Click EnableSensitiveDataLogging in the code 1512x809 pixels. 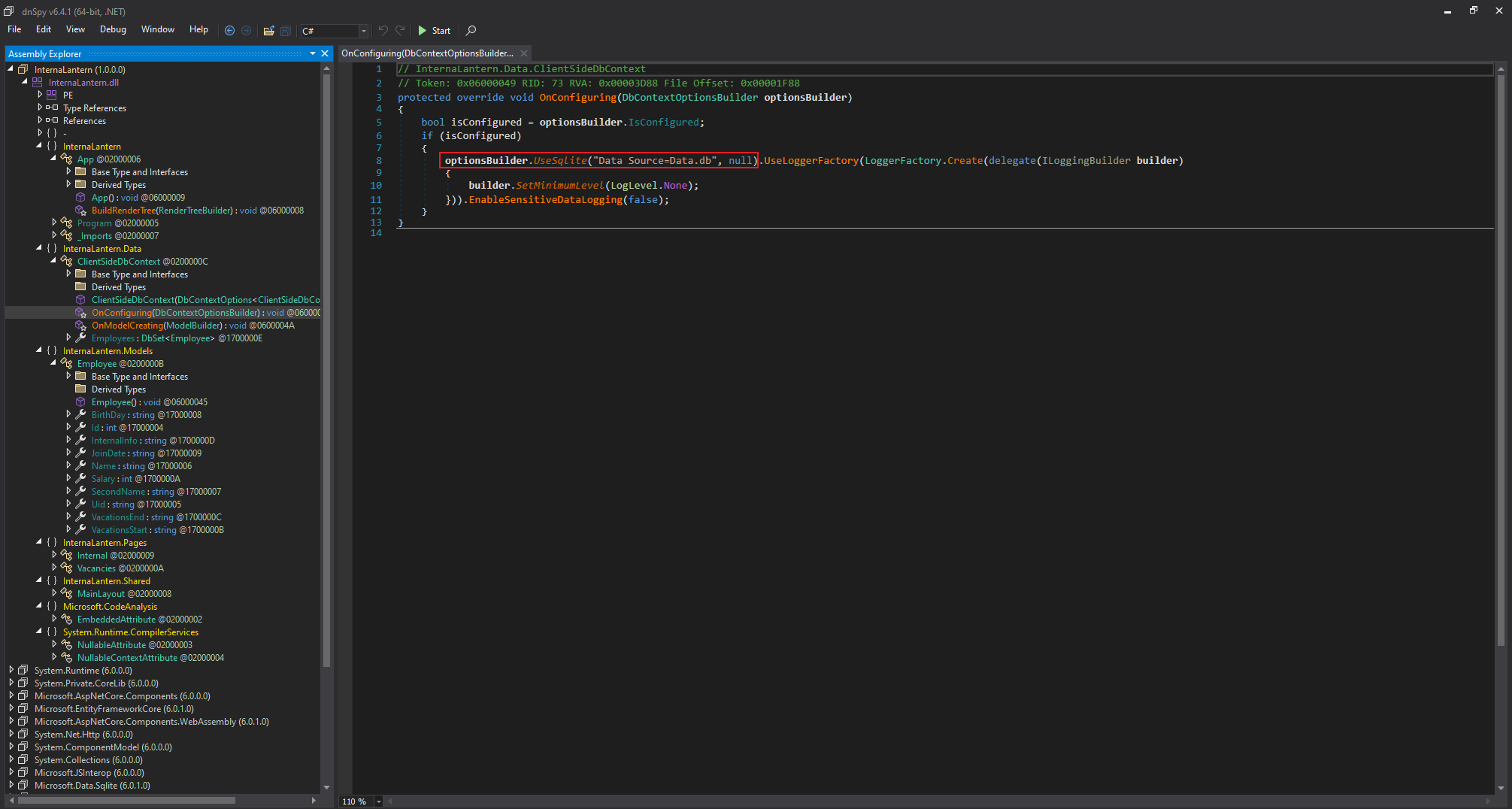546,199
